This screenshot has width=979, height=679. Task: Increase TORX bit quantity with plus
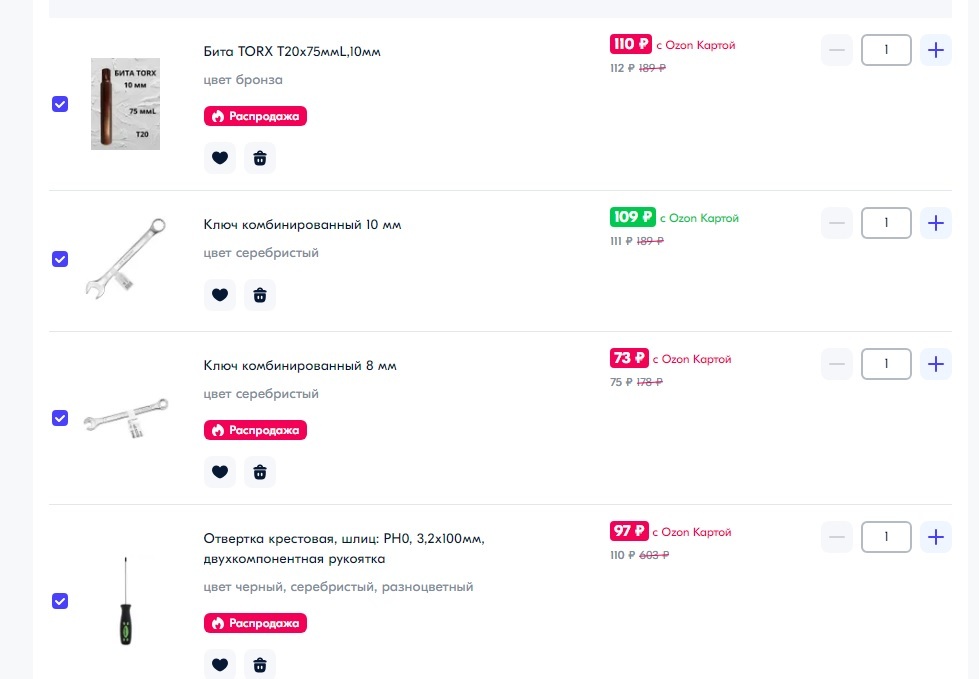pos(935,50)
